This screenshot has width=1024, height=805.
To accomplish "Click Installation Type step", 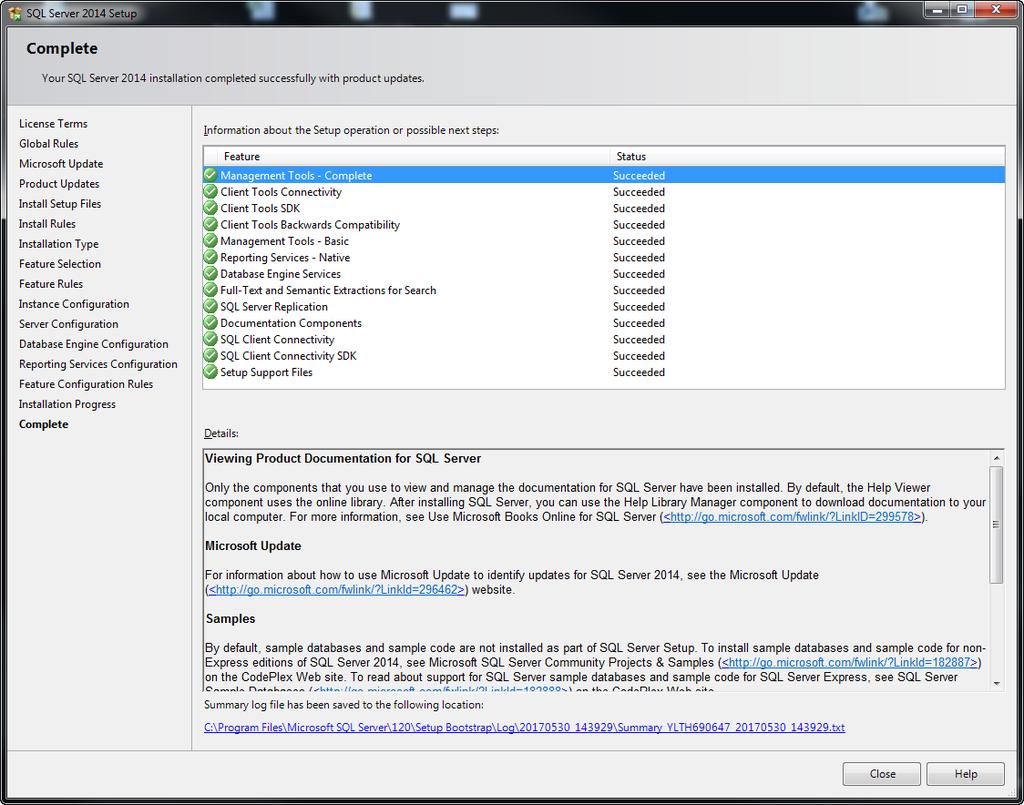I will (x=59, y=244).
